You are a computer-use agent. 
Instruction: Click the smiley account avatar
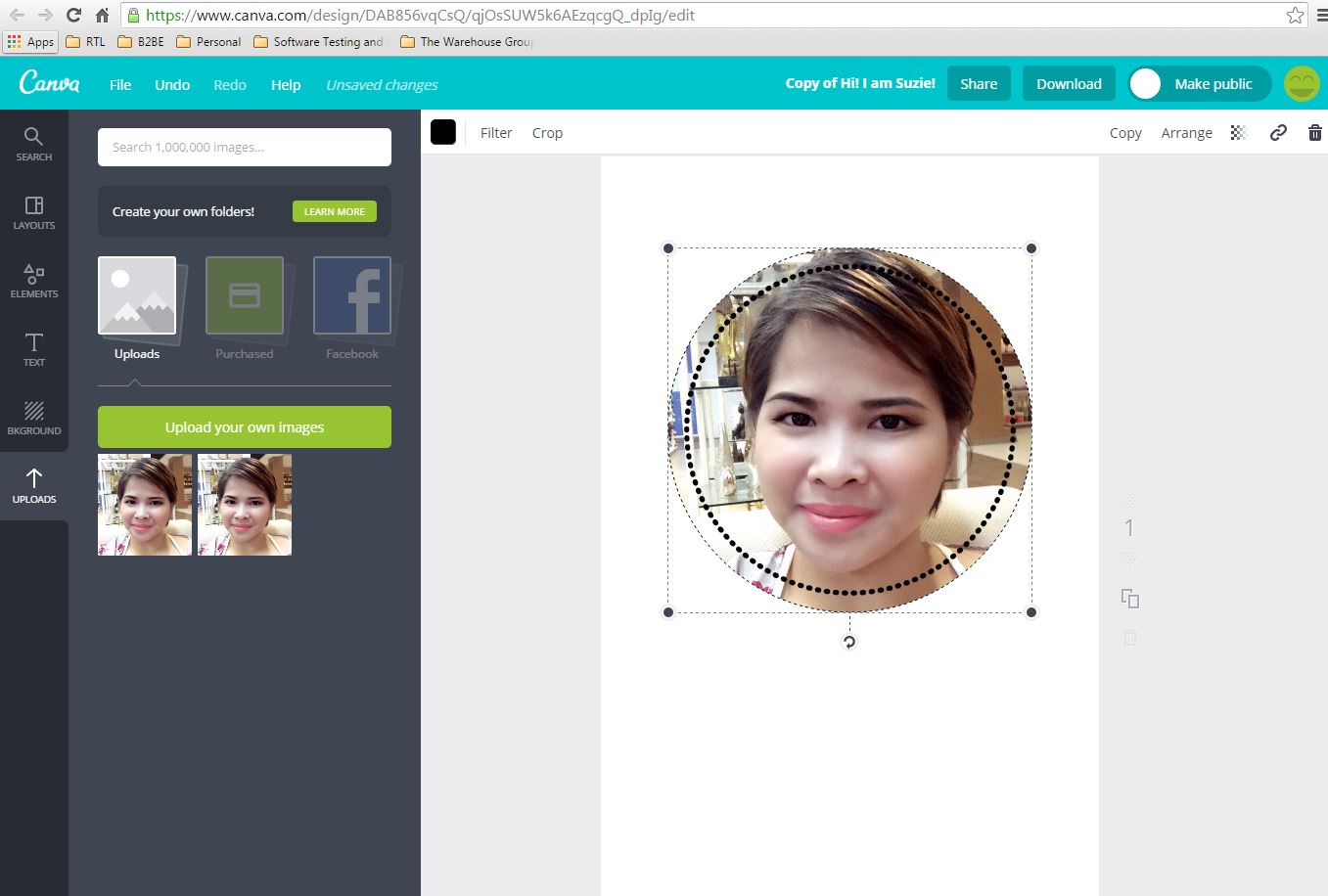click(1302, 83)
